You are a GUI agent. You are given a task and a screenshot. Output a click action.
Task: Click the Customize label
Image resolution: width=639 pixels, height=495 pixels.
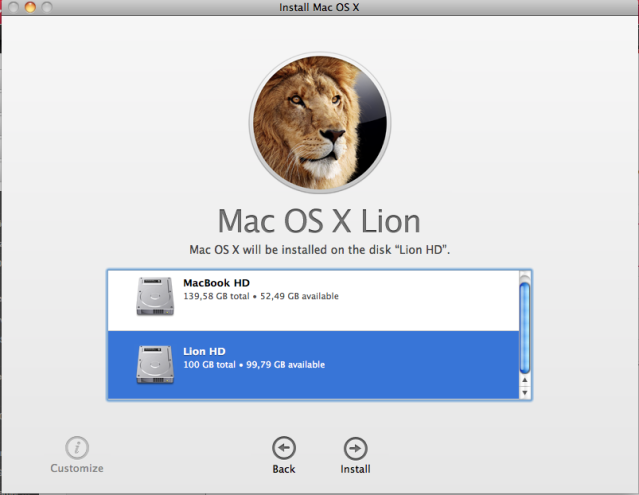(77, 468)
